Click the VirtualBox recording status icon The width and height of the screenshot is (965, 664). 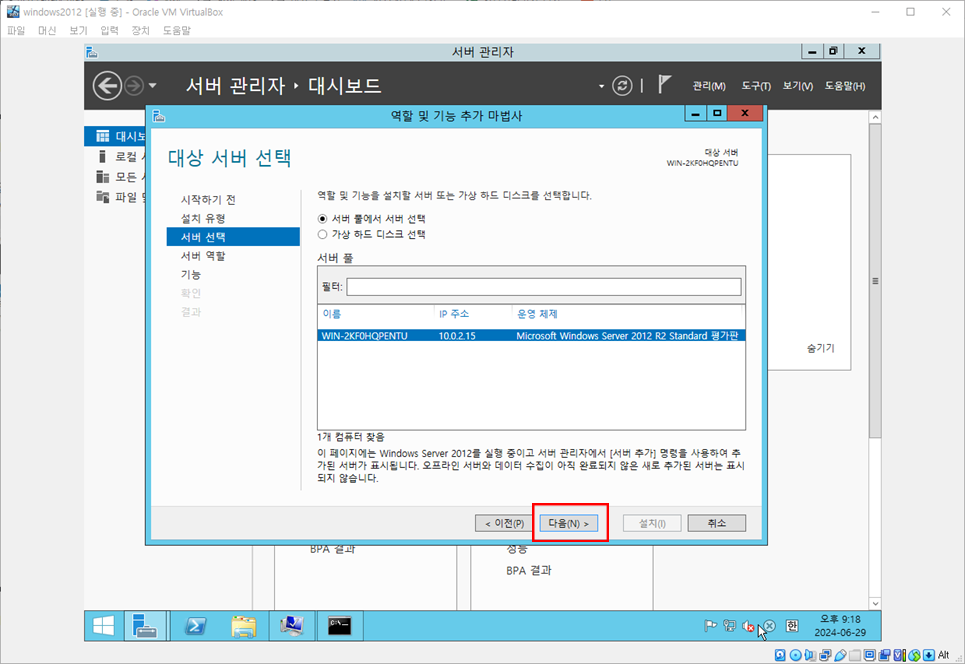tap(884, 655)
